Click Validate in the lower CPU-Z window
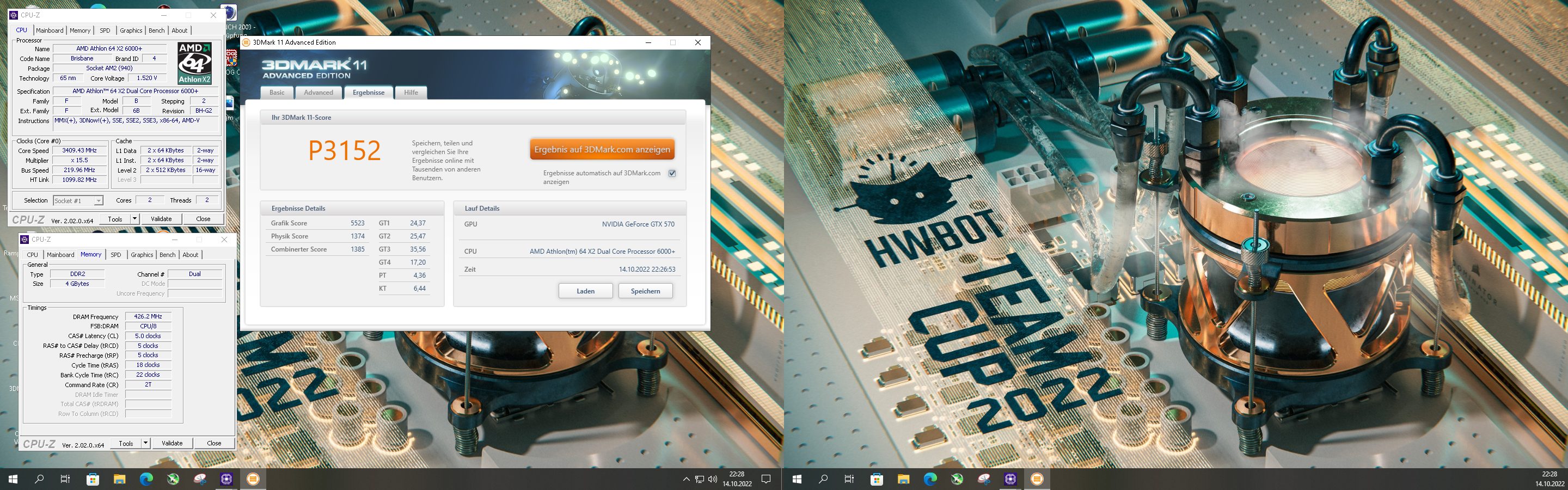Viewport: 1568px width, 490px height. (x=172, y=443)
